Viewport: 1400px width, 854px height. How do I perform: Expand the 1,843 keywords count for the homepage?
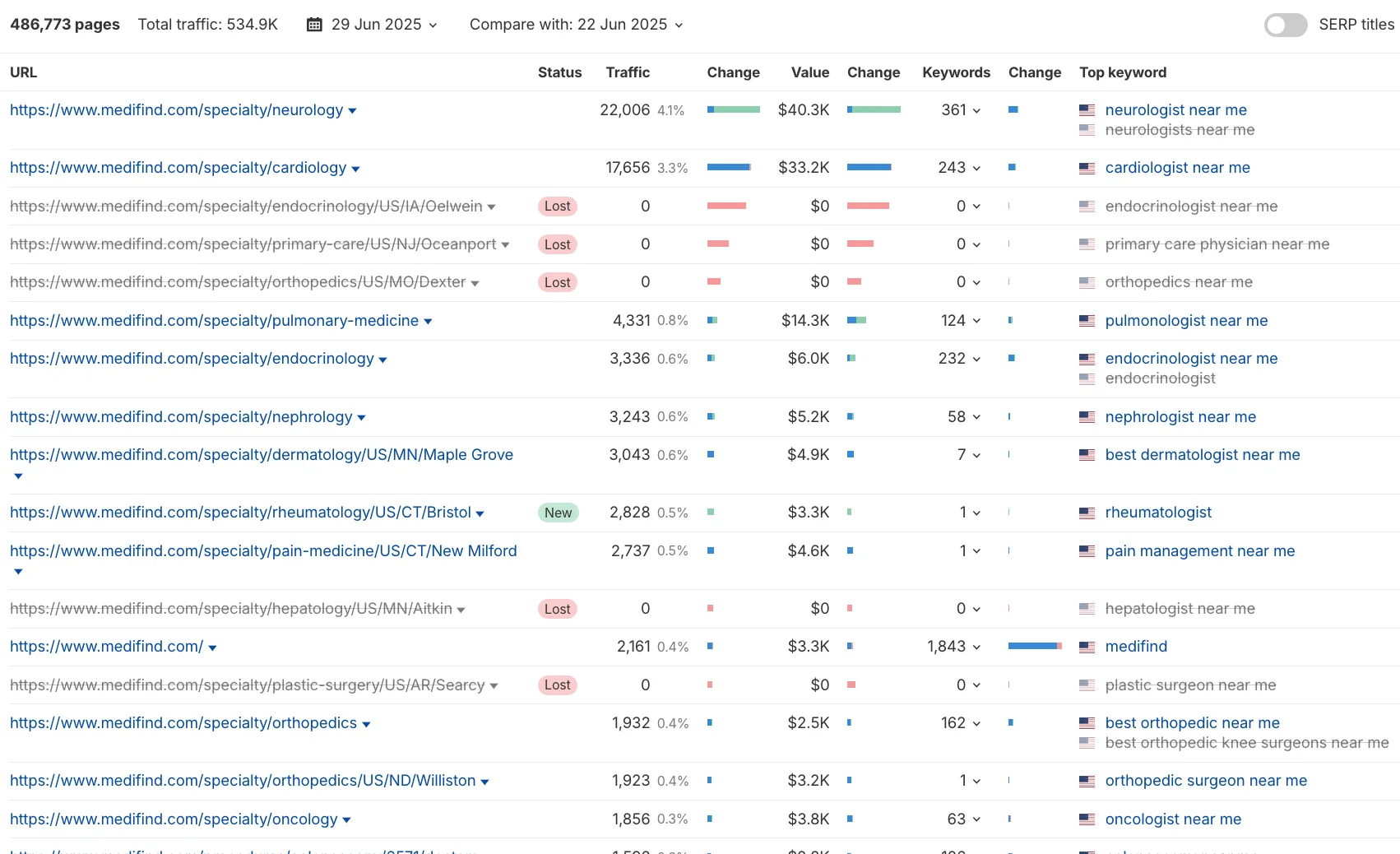(977, 647)
